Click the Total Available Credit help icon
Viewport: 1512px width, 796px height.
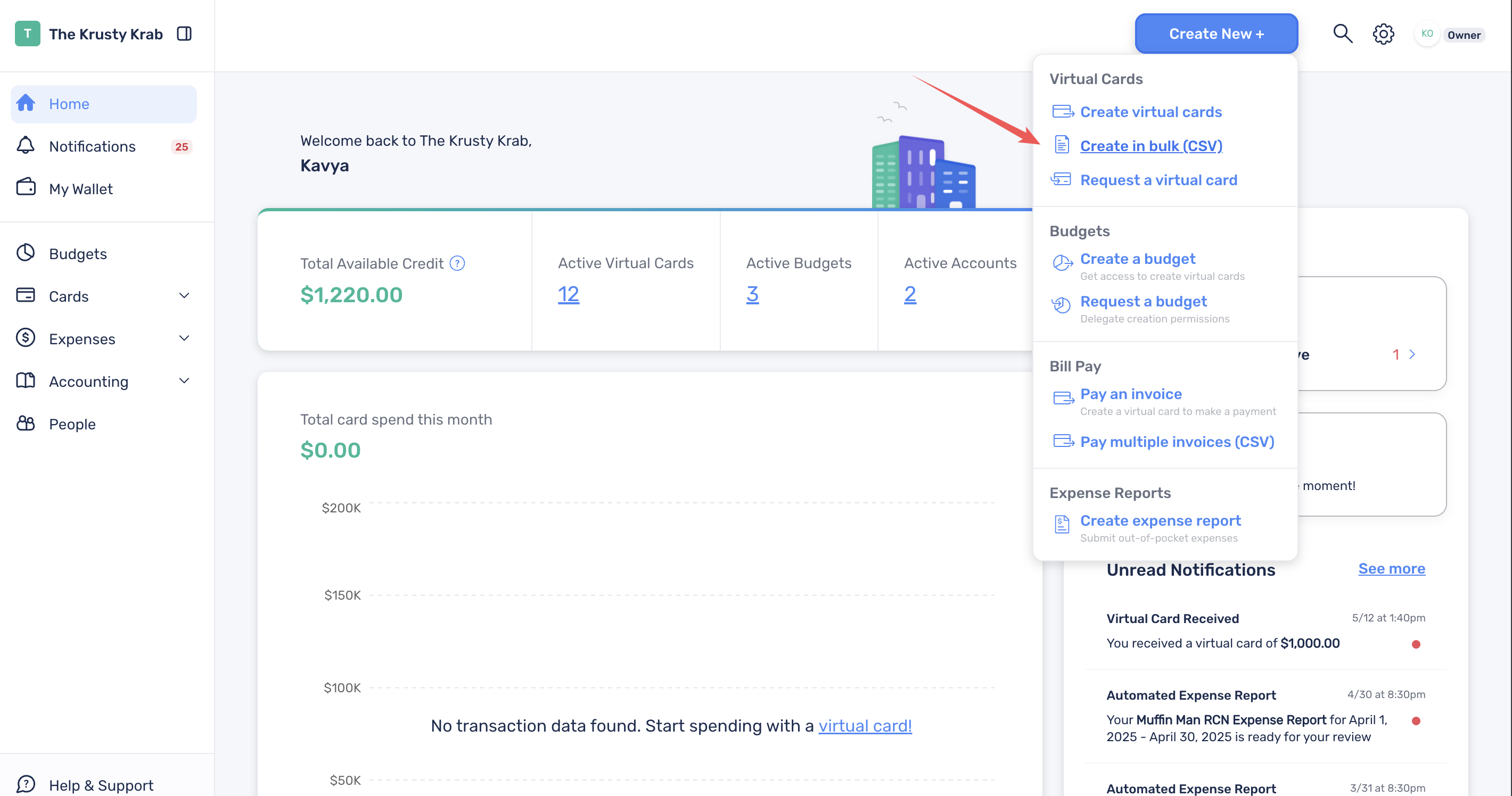point(457,263)
